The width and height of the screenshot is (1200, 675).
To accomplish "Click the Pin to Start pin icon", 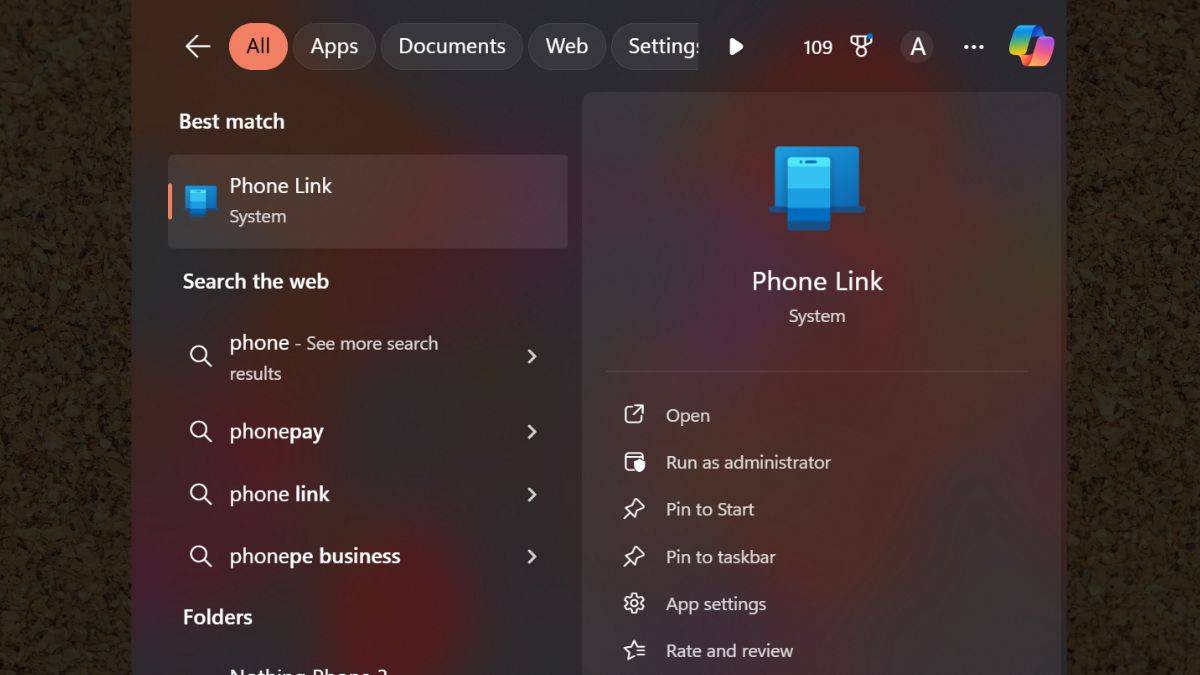I will [634, 509].
